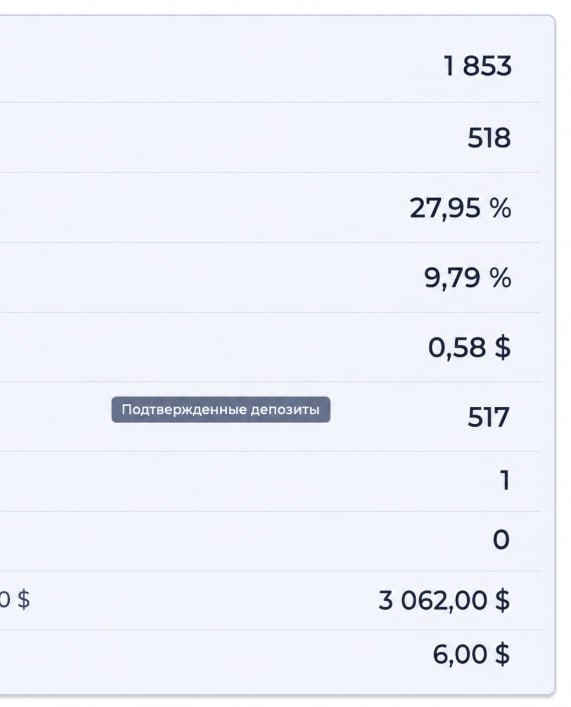This screenshot has height=707, width=571.
Task: Click the word Подтвержденные in tooltip
Action: (x=184, y=409)
